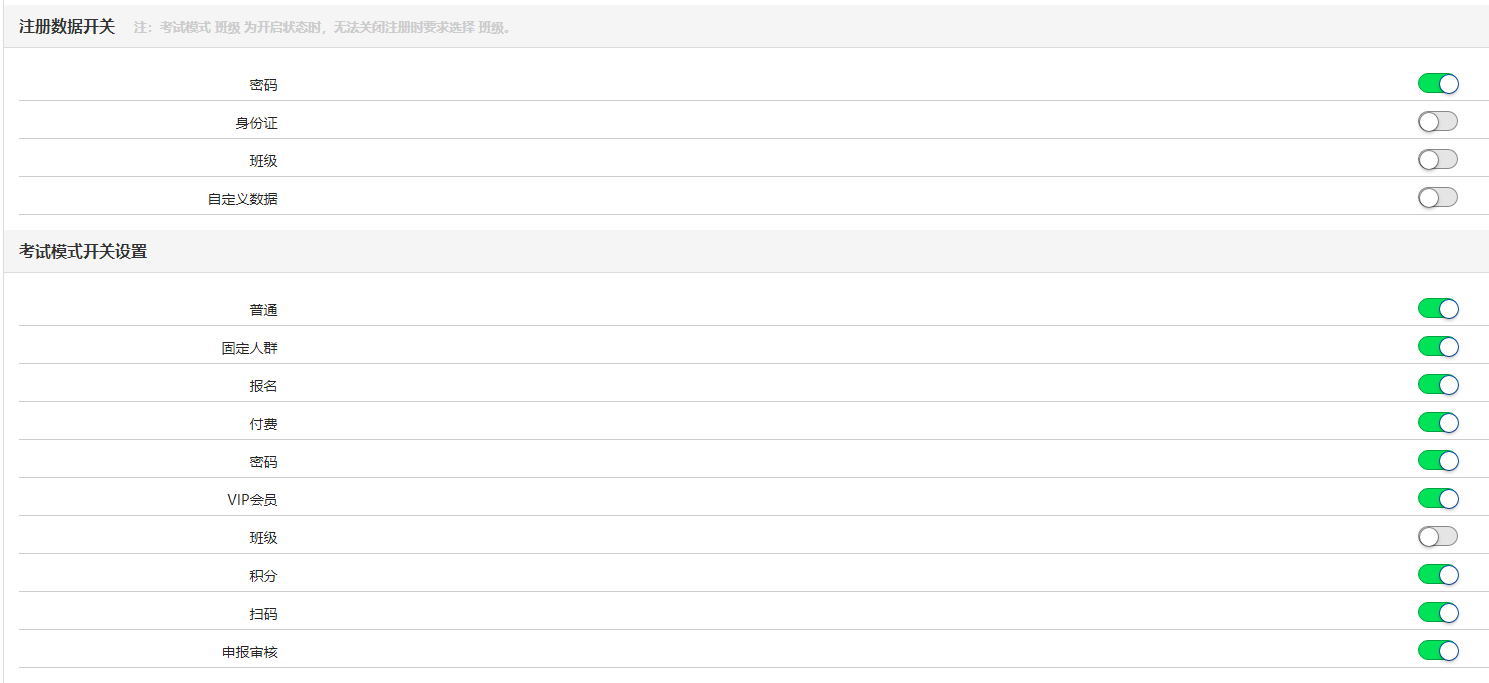Viewport: 1489px width, 683px height.
Task: Turn on the 自定义数据 switch
Action: point(1438,198)
